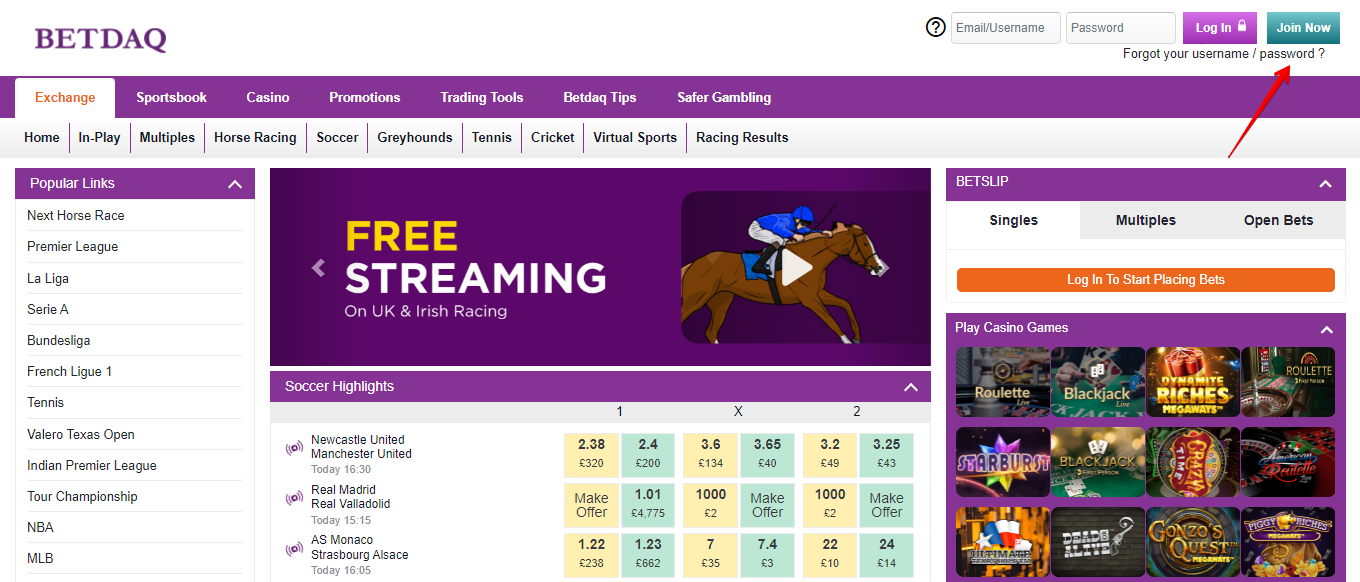Open In-Play in the sub-navigation
The height and width of the screenshot is (582, 1360).
tap(99, 138)
